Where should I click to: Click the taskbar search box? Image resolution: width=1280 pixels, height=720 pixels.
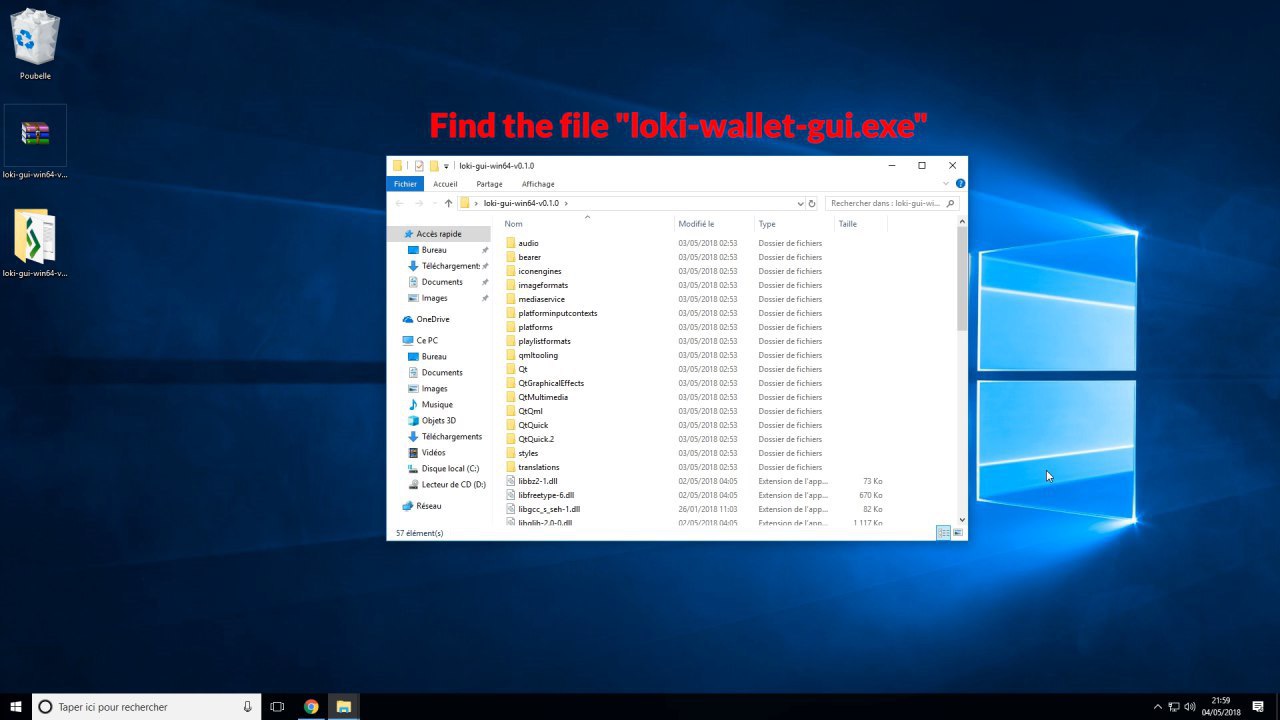click(147, 707)
